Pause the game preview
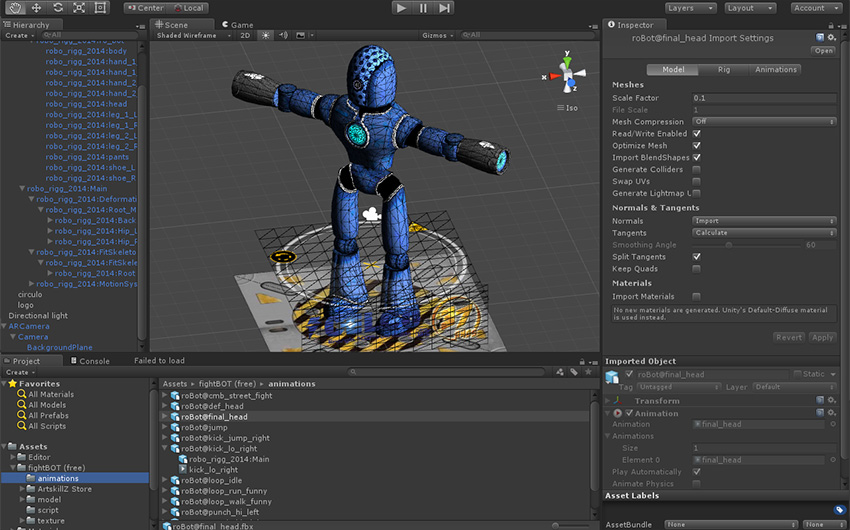Viewport: 850px width, 530px height. 423,8
